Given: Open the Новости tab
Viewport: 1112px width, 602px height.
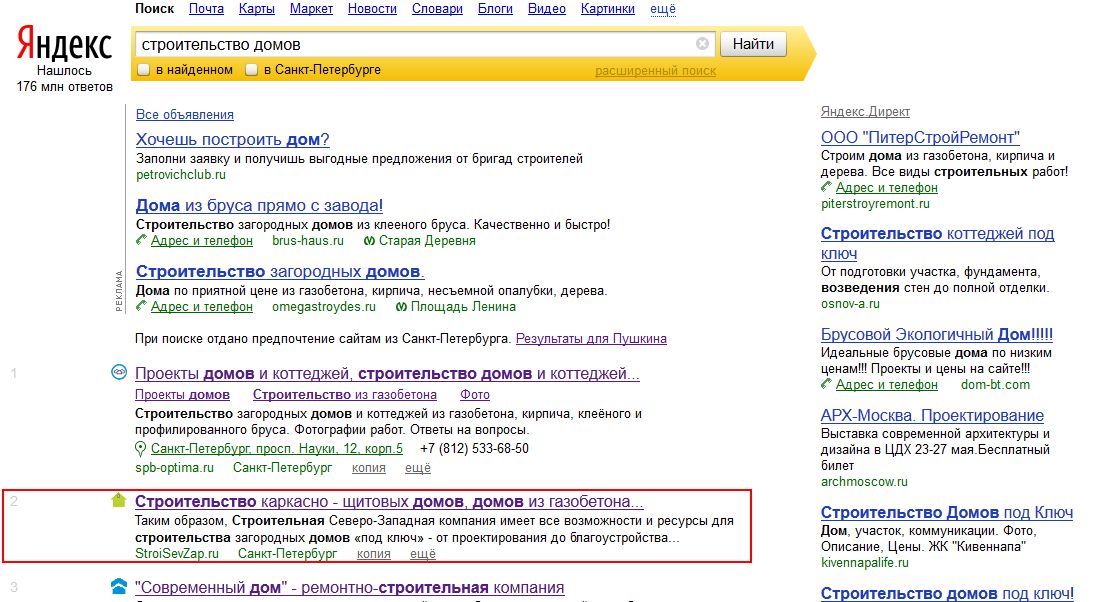Looking at the screenshot, I should tap(372, 9).
